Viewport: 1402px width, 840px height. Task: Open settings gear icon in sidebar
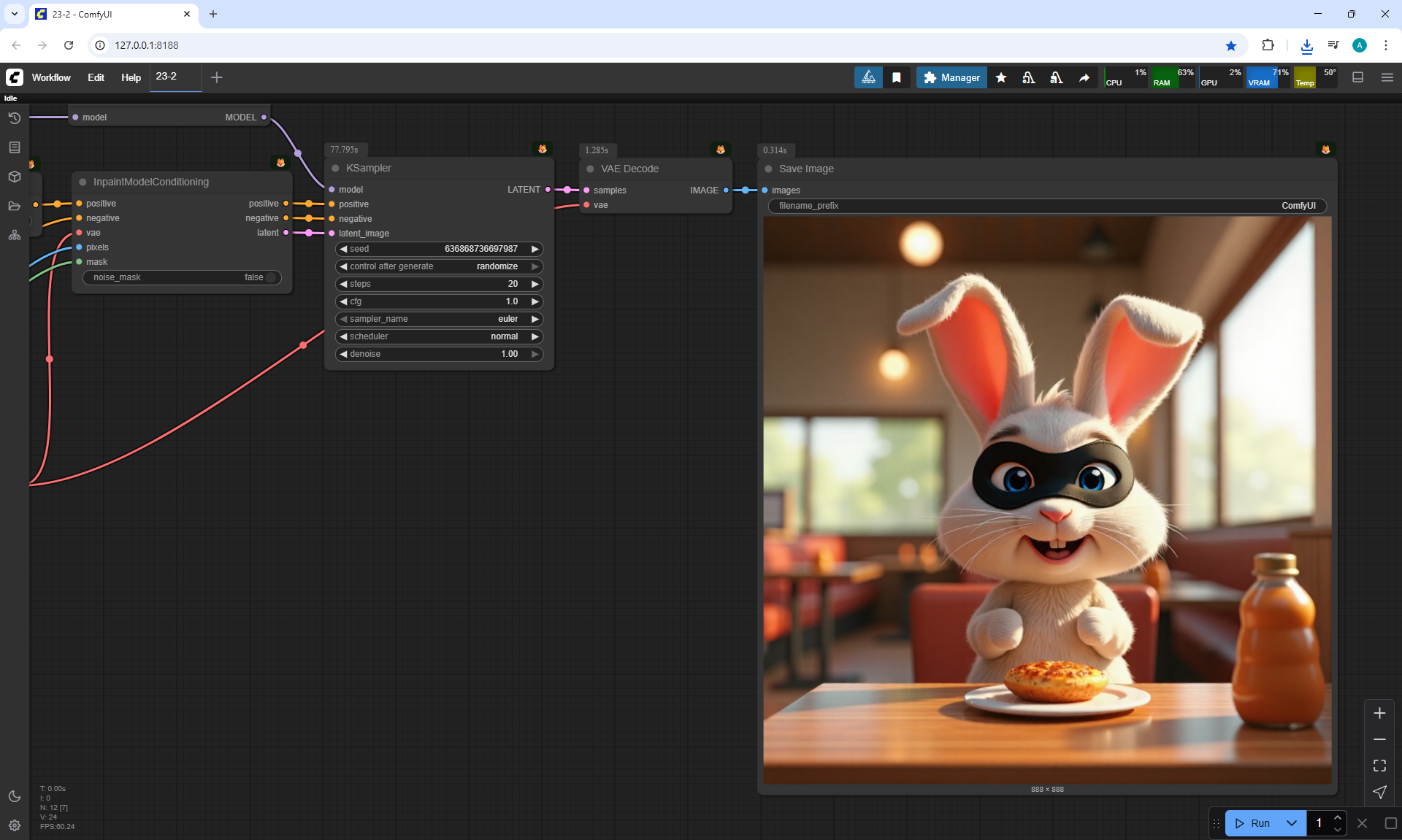click(14, 825)
